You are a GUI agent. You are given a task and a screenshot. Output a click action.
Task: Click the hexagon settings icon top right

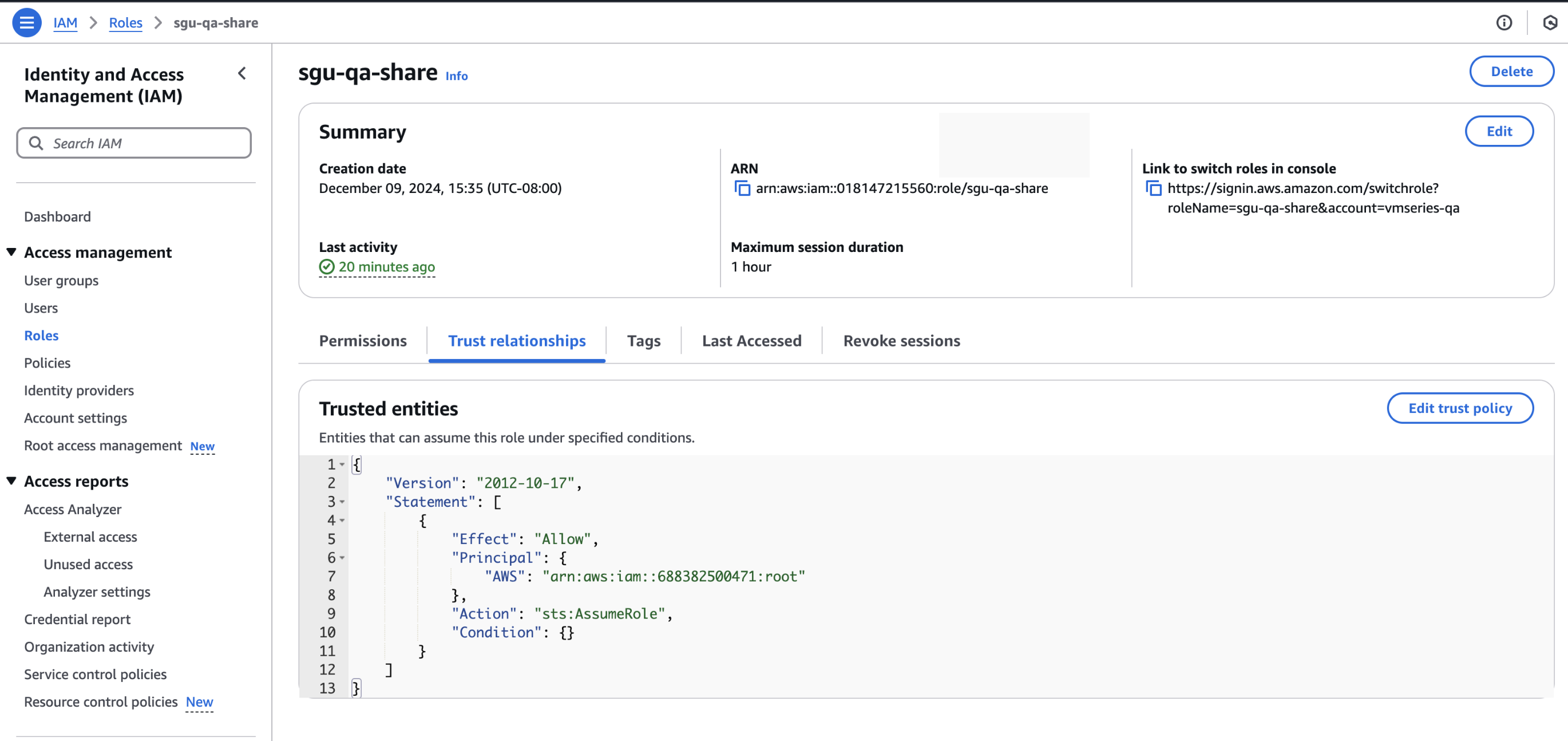[x=1550, y=22]
